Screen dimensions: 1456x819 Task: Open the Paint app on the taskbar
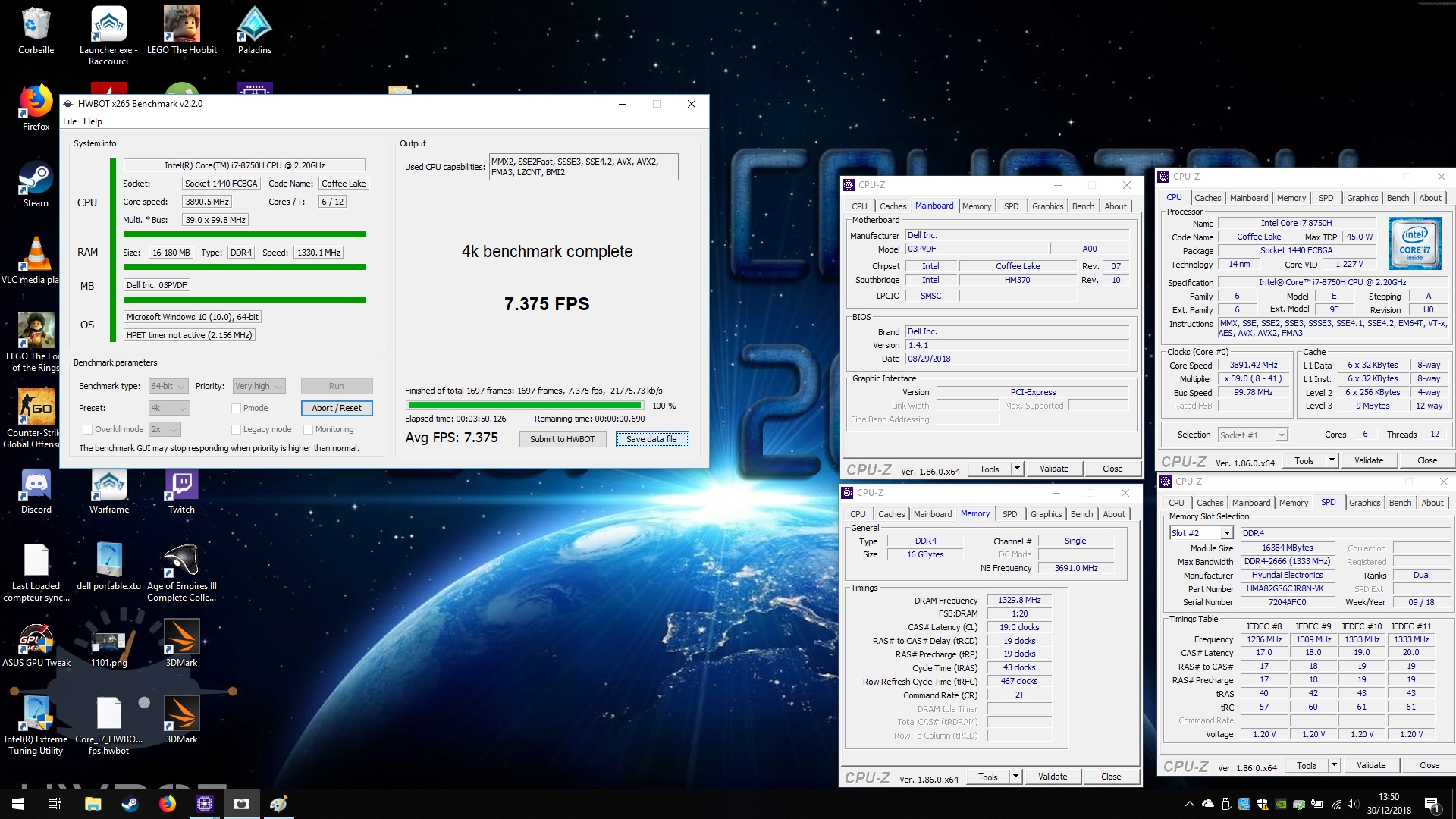point(278,804)
